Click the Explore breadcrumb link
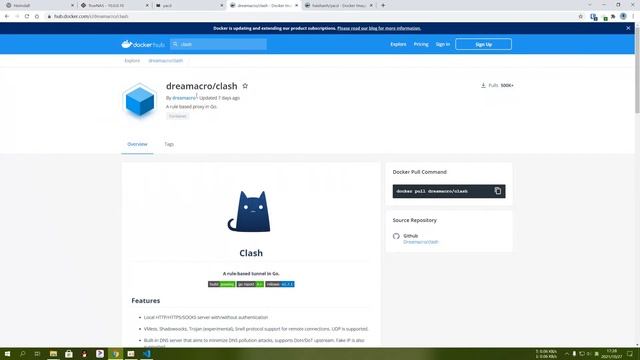 click(132, 60)
